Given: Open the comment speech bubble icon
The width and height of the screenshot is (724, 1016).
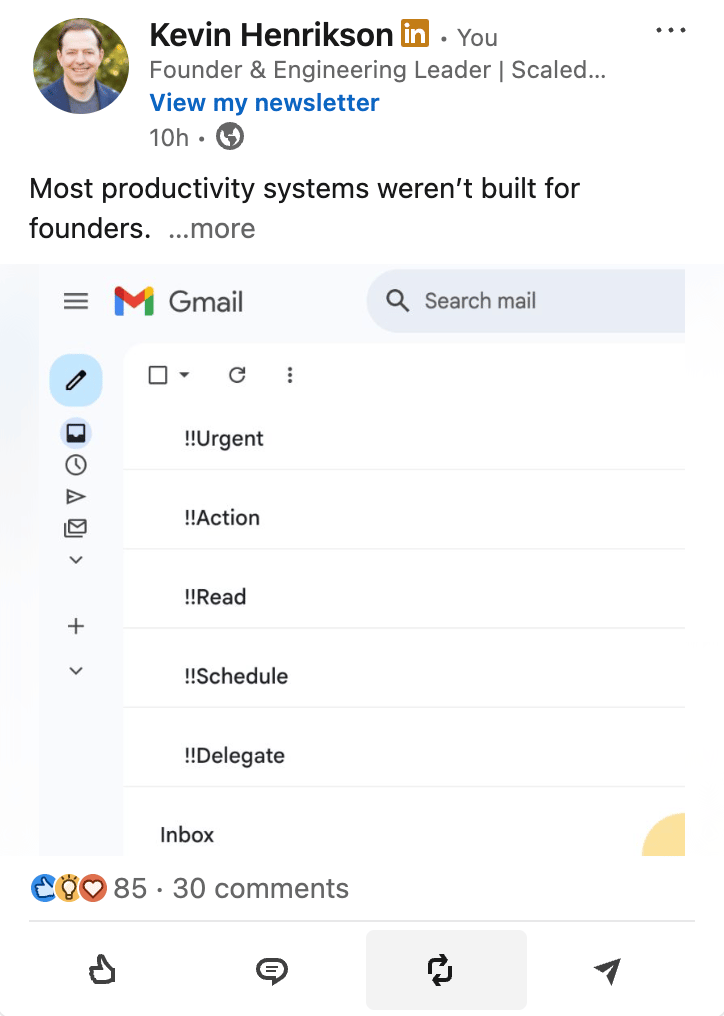Looking at the screenshot, I should click(272, 970).
